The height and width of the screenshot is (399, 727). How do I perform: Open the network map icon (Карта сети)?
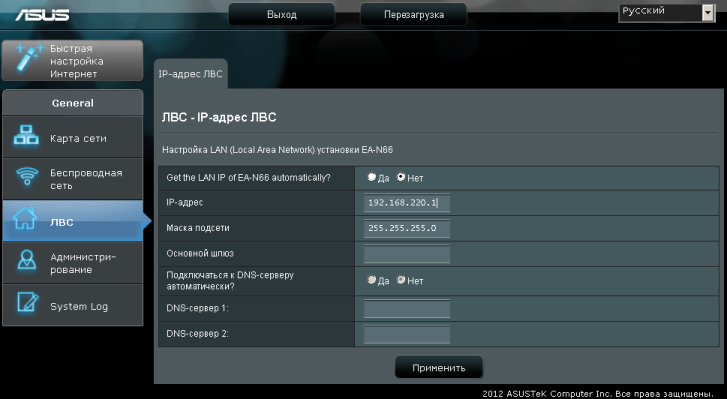pos(26,135)
